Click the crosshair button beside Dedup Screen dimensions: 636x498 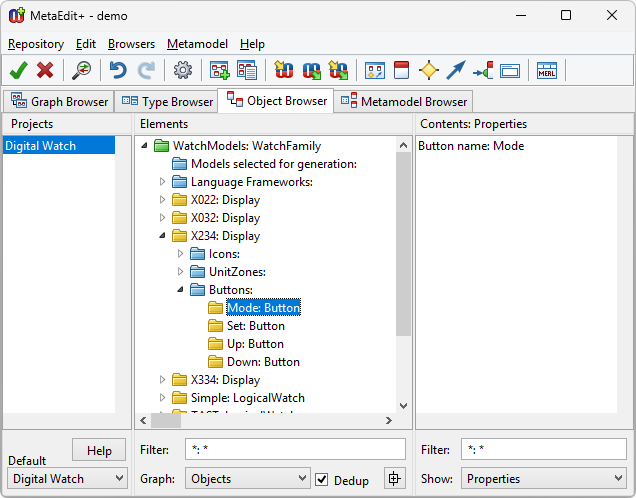coord(394,479)
